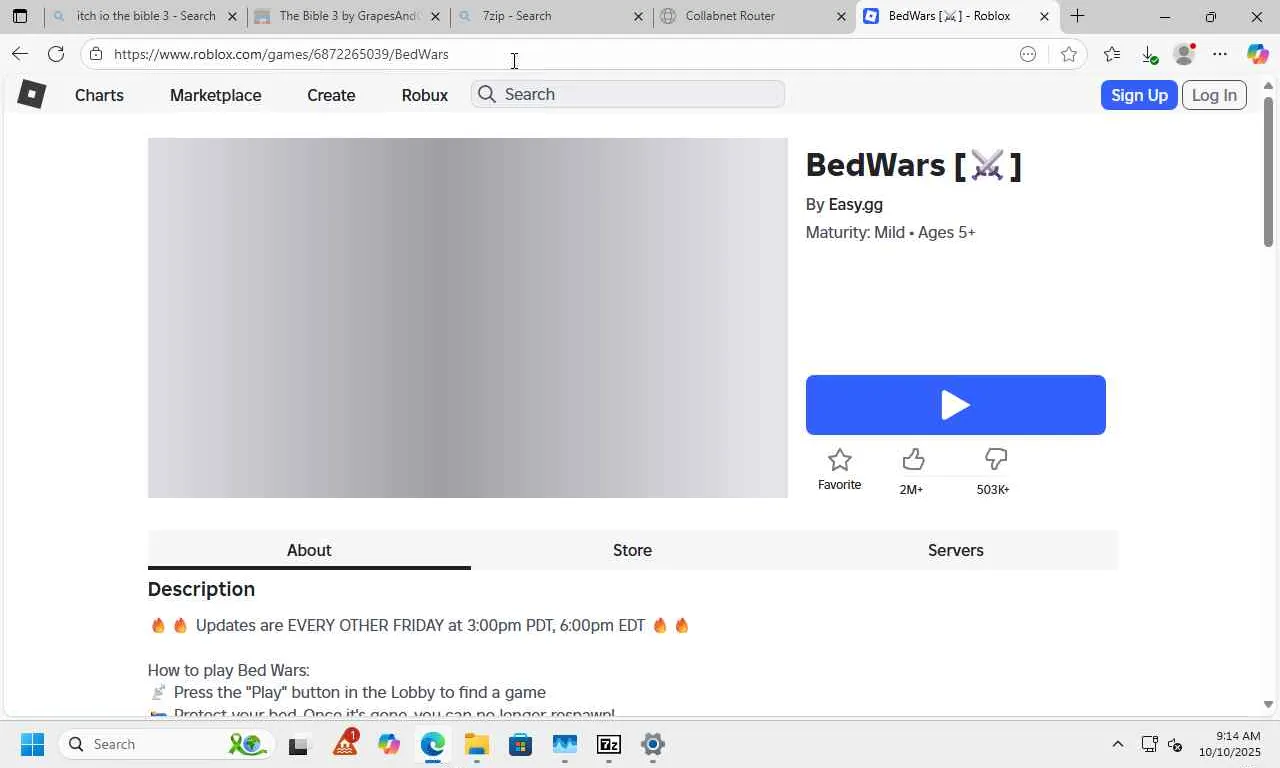Launch Copilot from the Edge toolbar

(x=1257, y=54)
